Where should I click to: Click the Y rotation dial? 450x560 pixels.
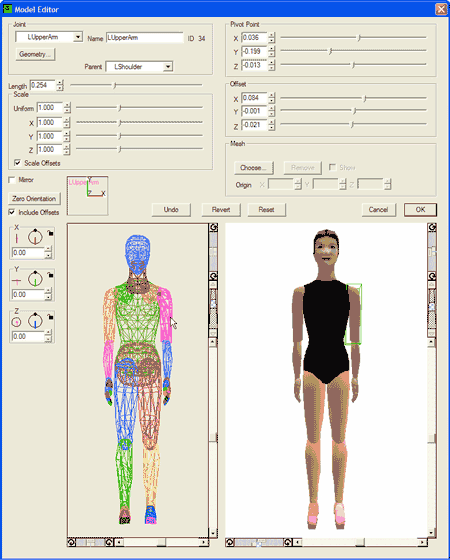(x=35, y=279)
